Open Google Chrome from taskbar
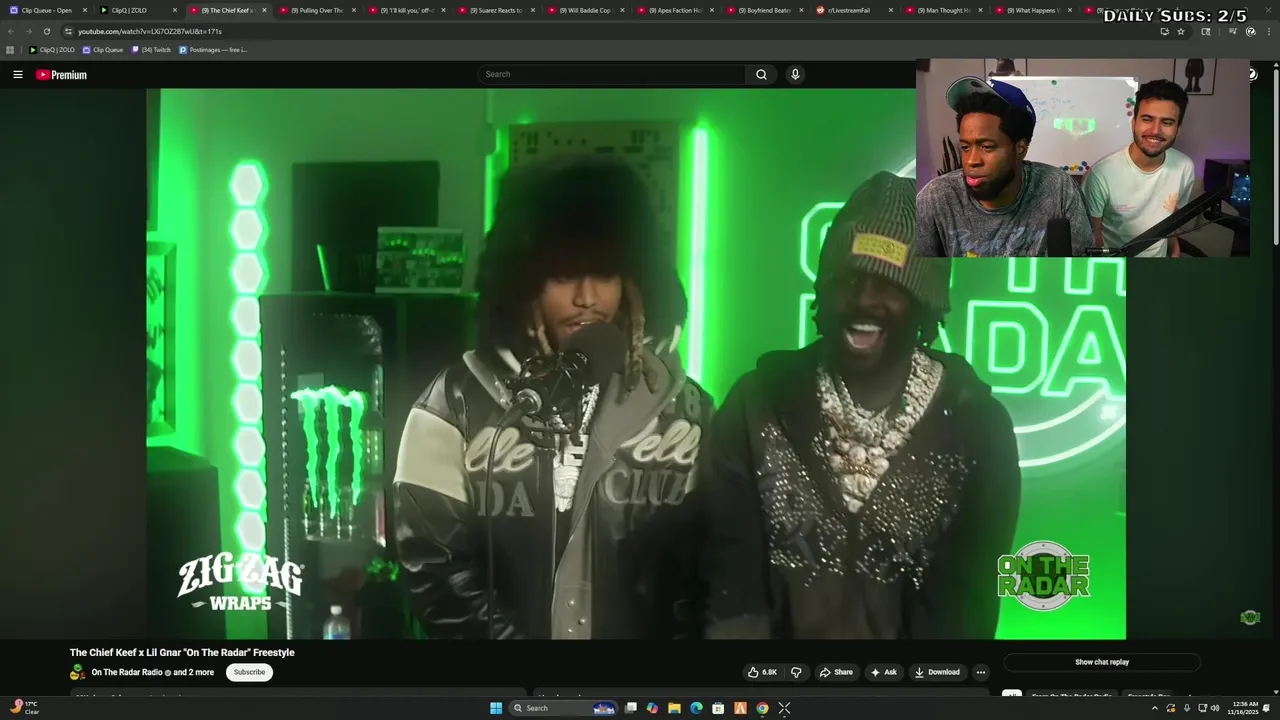This screenshot has width=1280, height=720. point(762,708)
